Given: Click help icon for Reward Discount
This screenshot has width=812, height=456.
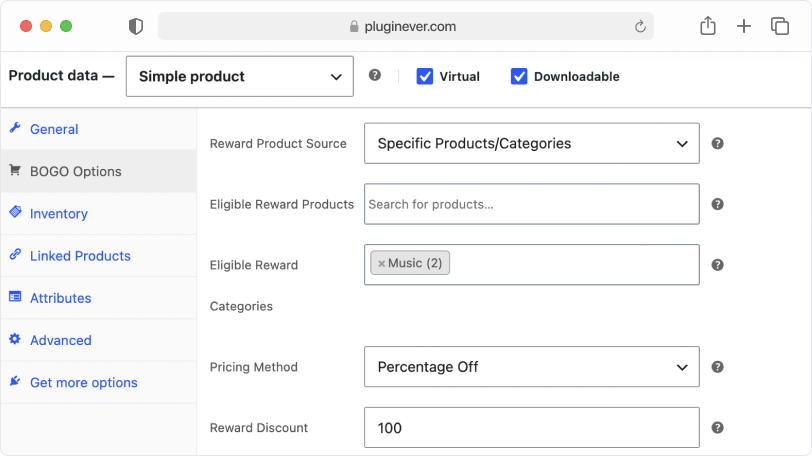Looking at the screenshot, I should pos(717,428).
